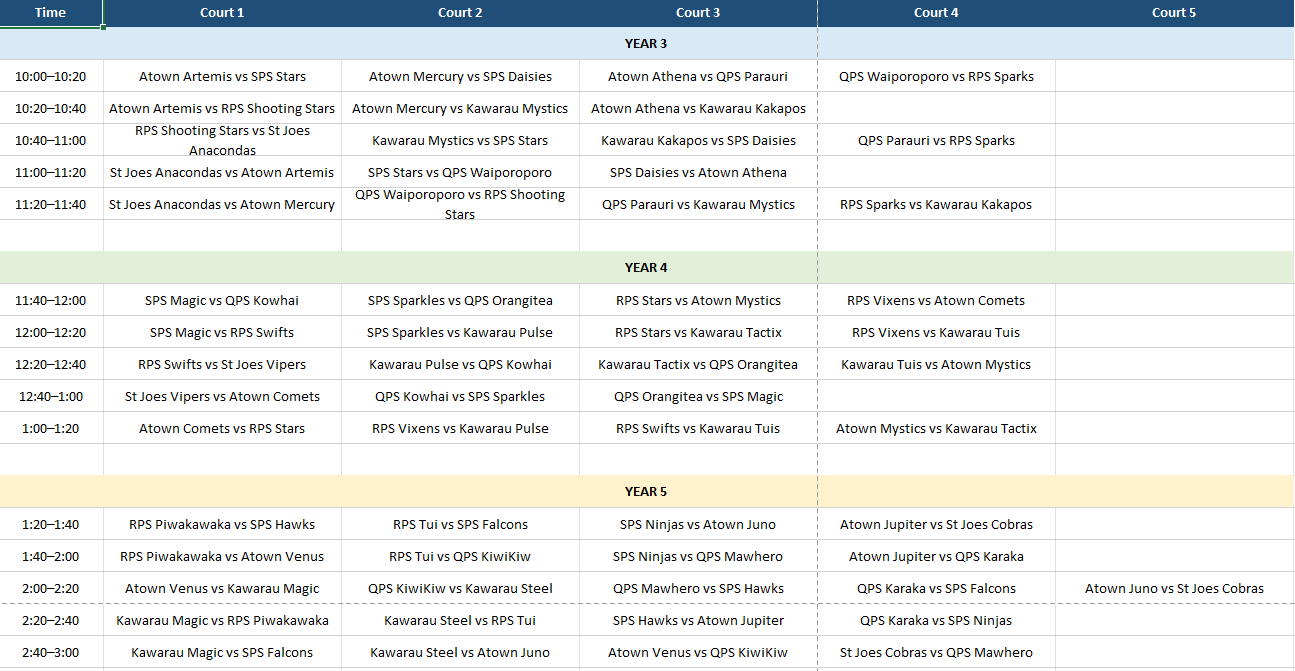Select RPS Piwakawaka vs SPS Hawks cell
The width and height of the screenshot is (1295, 671).
(222, 525)
